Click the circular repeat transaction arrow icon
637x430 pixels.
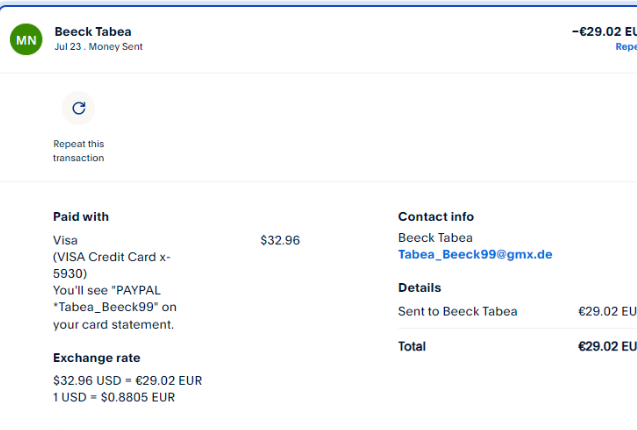[x=78, y=108]
